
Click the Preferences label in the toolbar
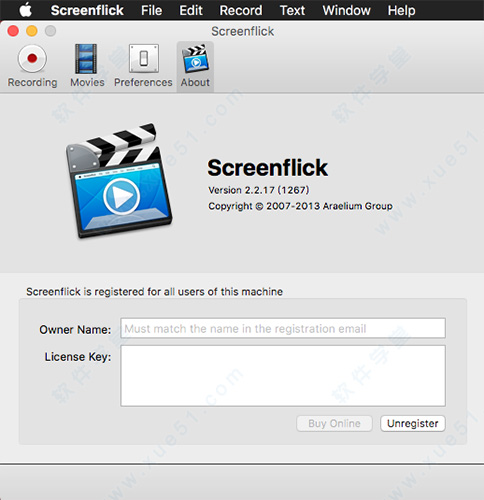[143, 82]
